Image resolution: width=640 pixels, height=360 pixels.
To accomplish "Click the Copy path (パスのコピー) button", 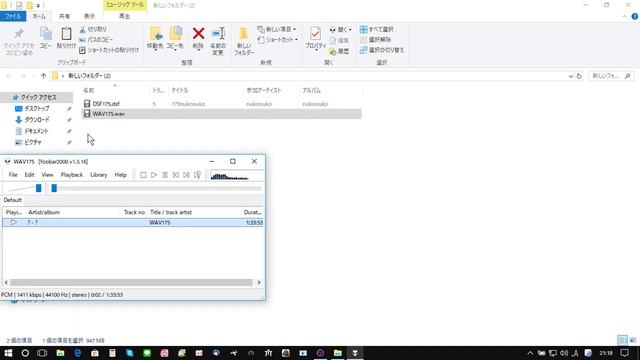I will pos(96,40).
